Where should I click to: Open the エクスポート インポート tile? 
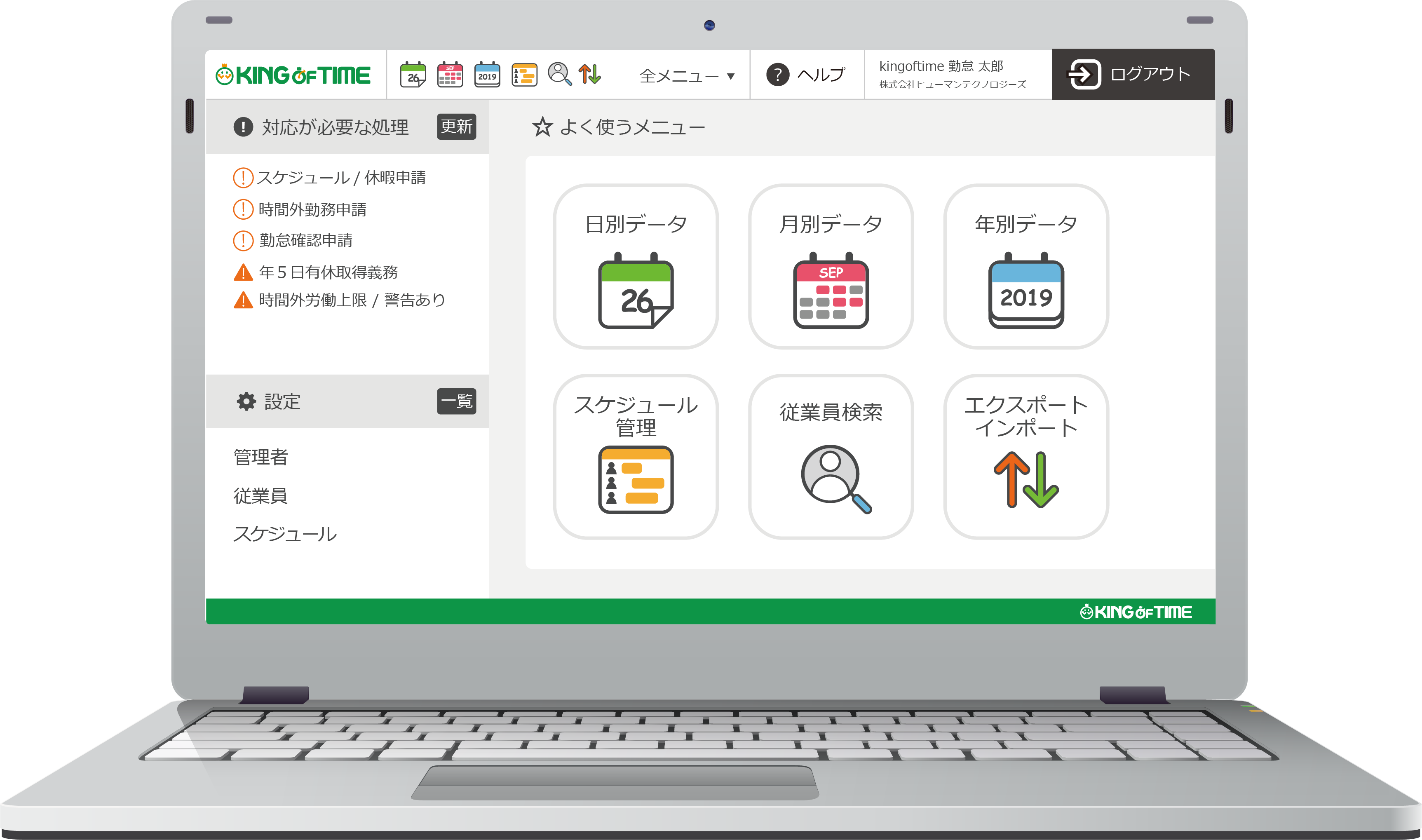click(x=1026, y=457)
